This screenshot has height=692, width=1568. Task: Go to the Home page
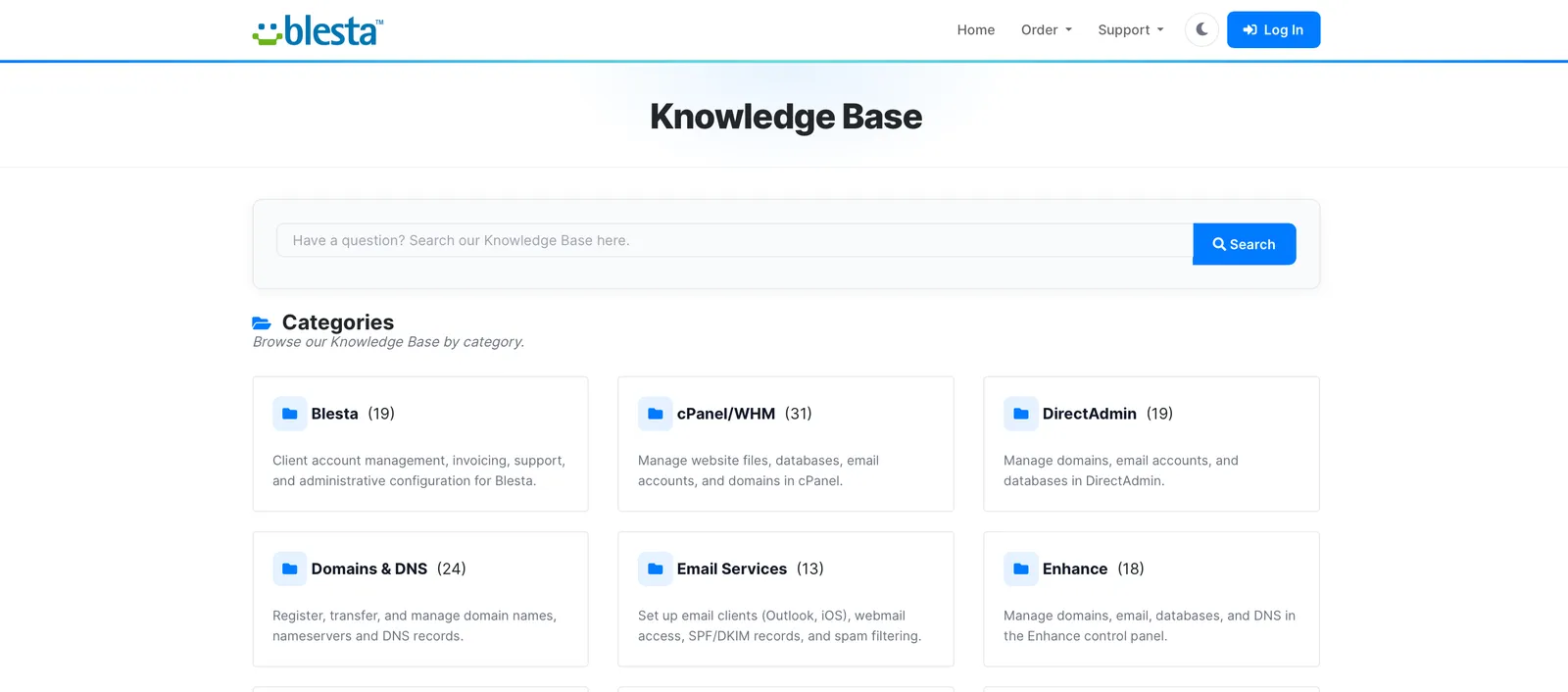point(976,30)
